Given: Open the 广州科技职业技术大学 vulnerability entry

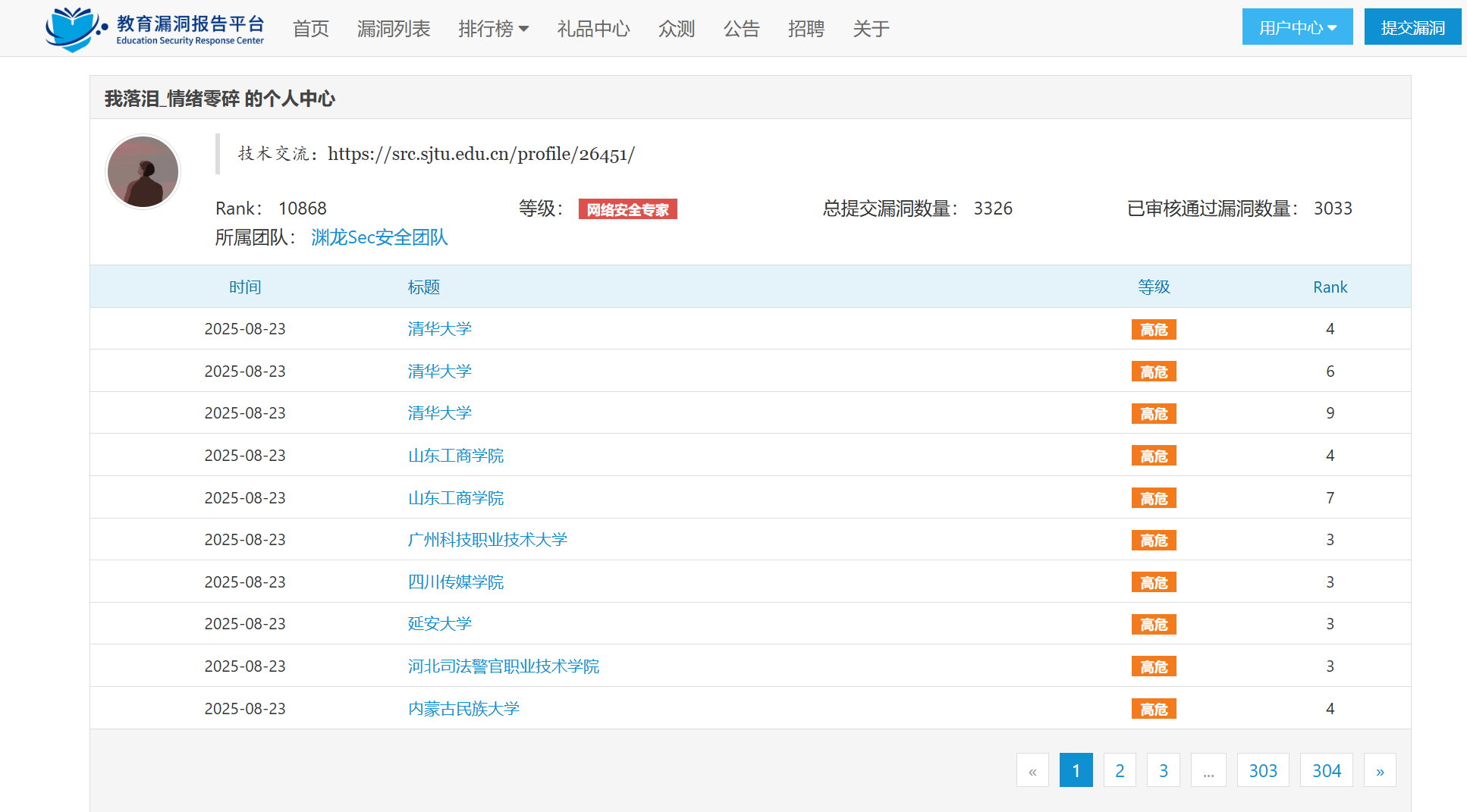Looking at the screenshot, I should (487, 540).
